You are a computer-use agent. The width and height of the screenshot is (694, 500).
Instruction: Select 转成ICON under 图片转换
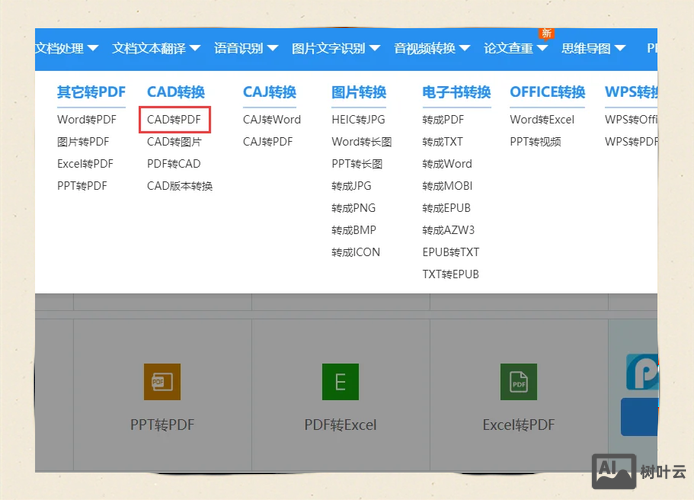(x=356, y=252)
